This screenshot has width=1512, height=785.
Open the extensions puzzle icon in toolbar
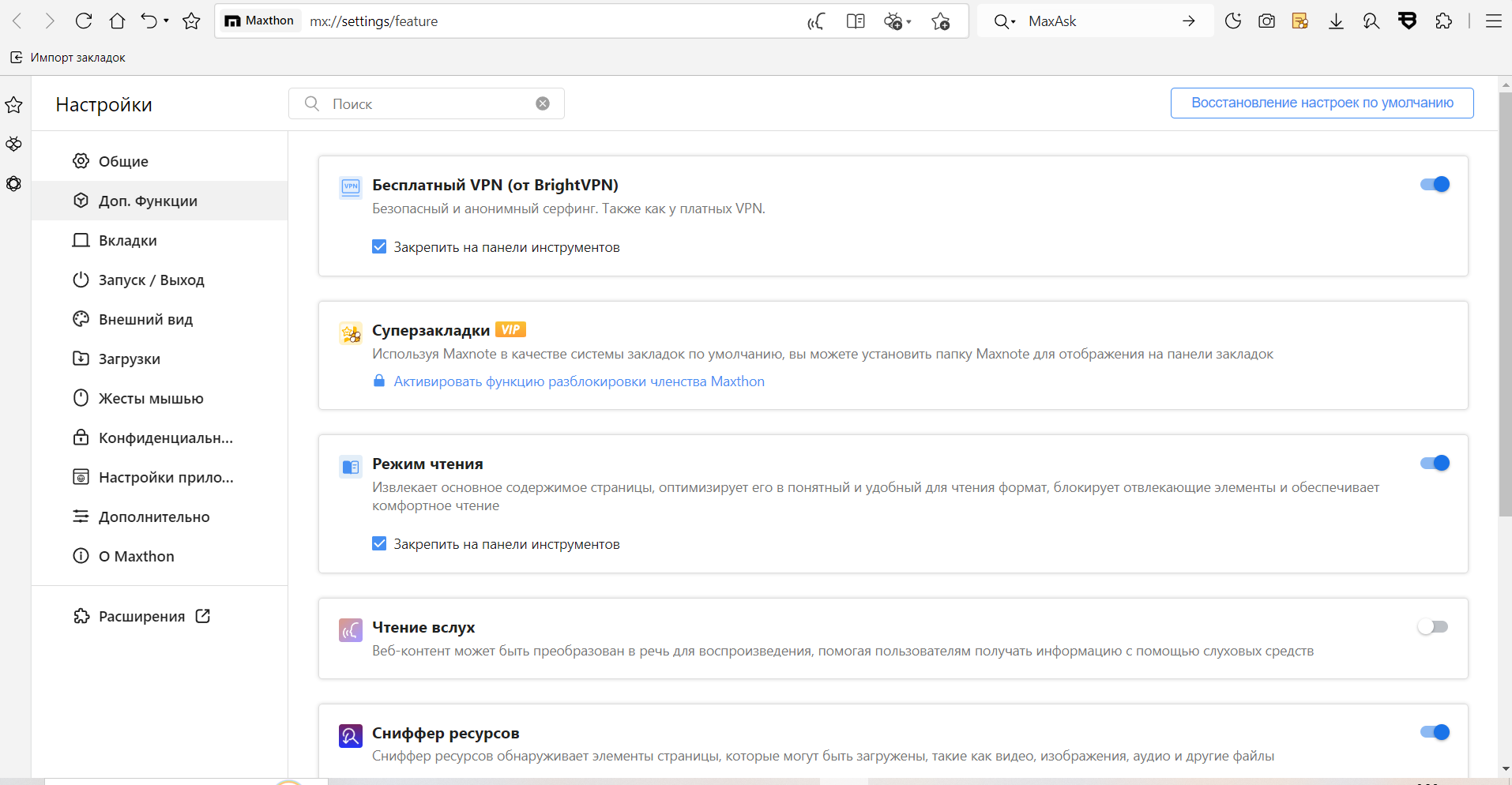pyautogui.click(x=1444, y=21)
